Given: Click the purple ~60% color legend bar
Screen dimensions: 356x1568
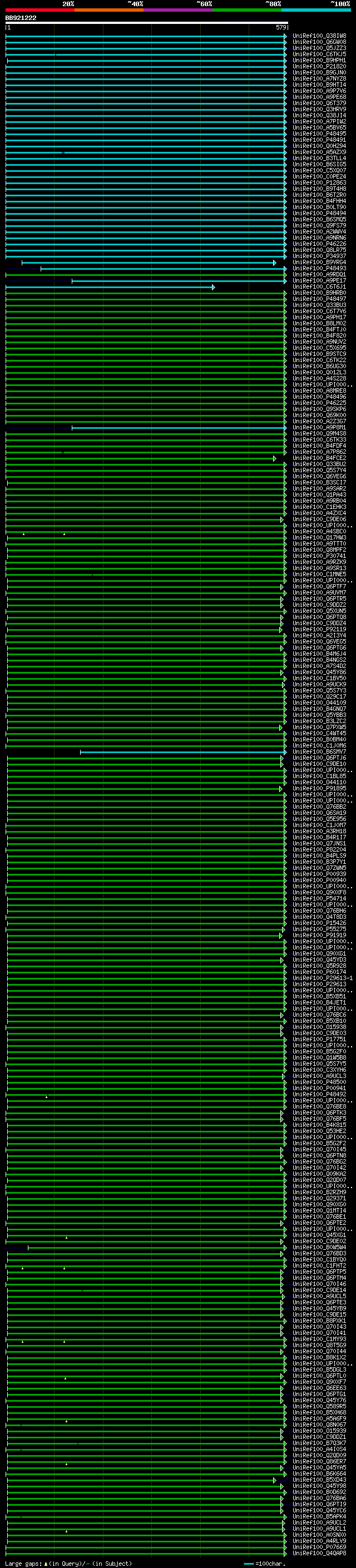Looking at the screenshot, I should [179, 10].
